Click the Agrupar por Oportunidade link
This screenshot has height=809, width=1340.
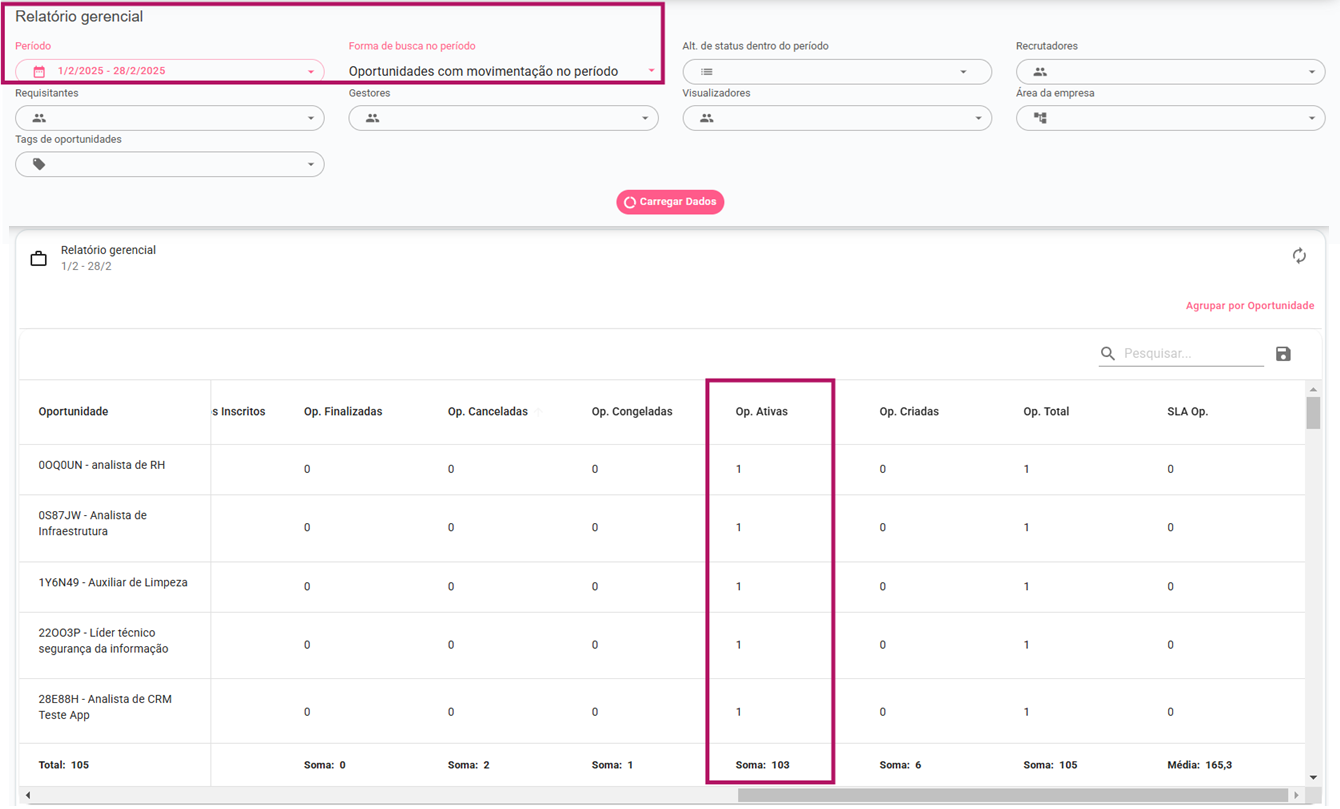click(x=1249, y=306)
